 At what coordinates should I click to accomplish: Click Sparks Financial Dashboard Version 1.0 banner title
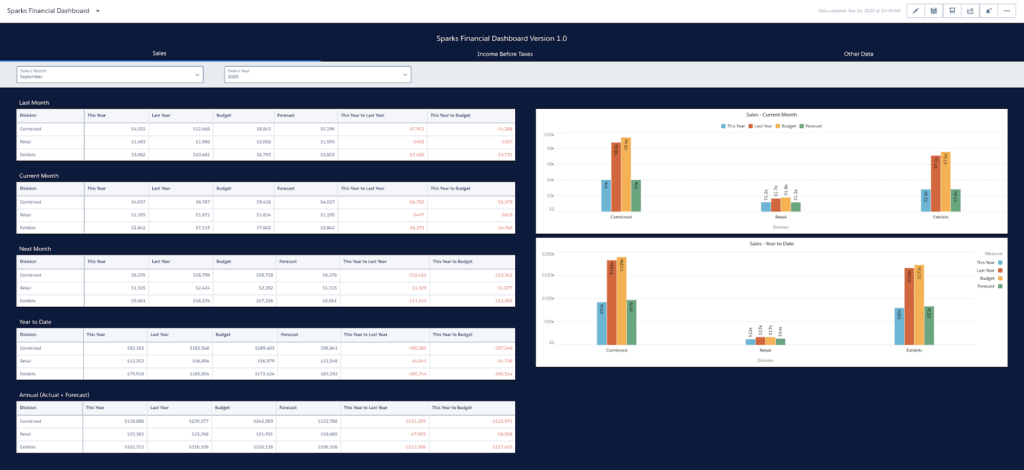click(502, 39)
